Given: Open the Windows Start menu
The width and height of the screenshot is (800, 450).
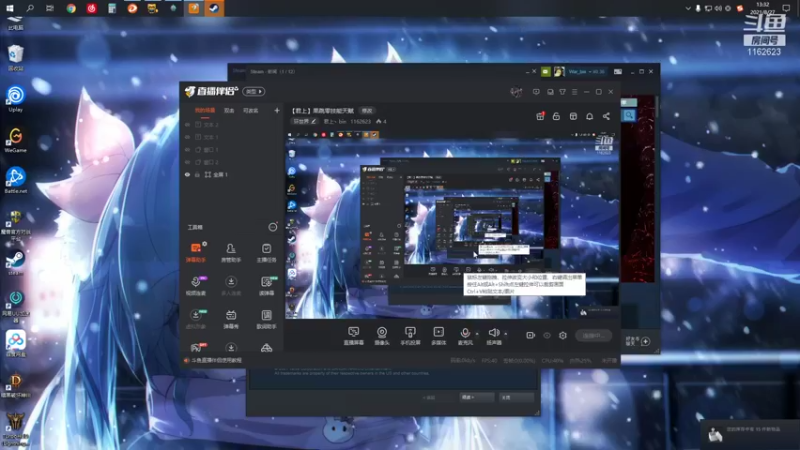Looking at the screenshot, I should coord(9,8).
